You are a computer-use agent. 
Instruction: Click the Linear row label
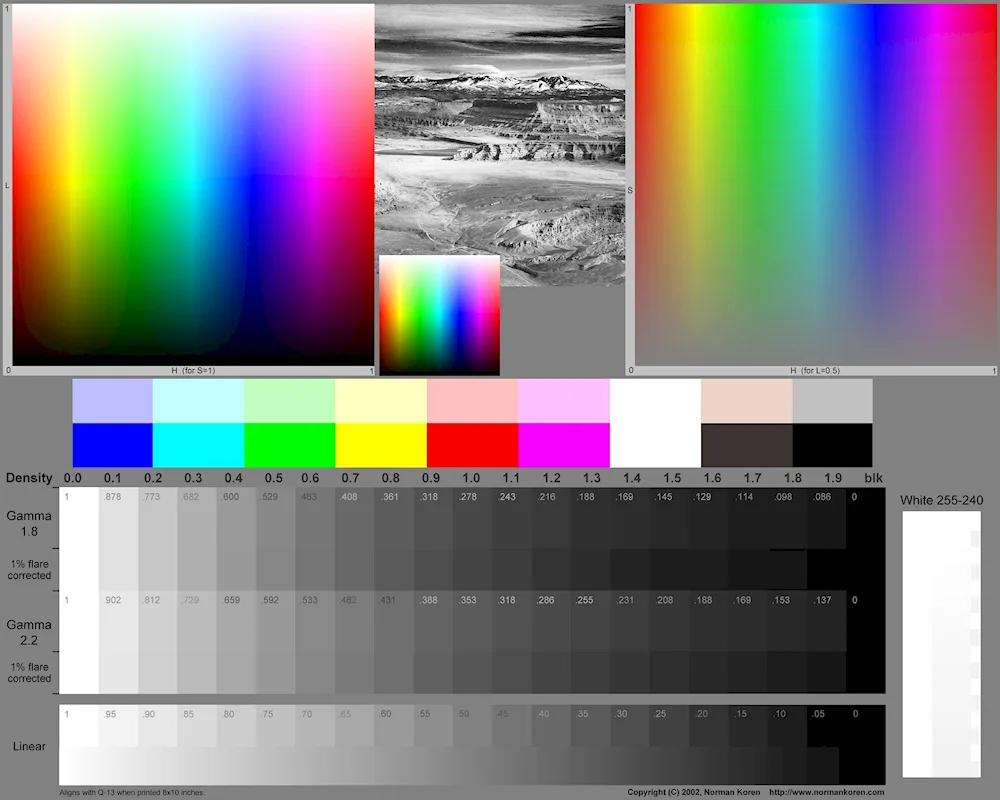tap(29, 746)
